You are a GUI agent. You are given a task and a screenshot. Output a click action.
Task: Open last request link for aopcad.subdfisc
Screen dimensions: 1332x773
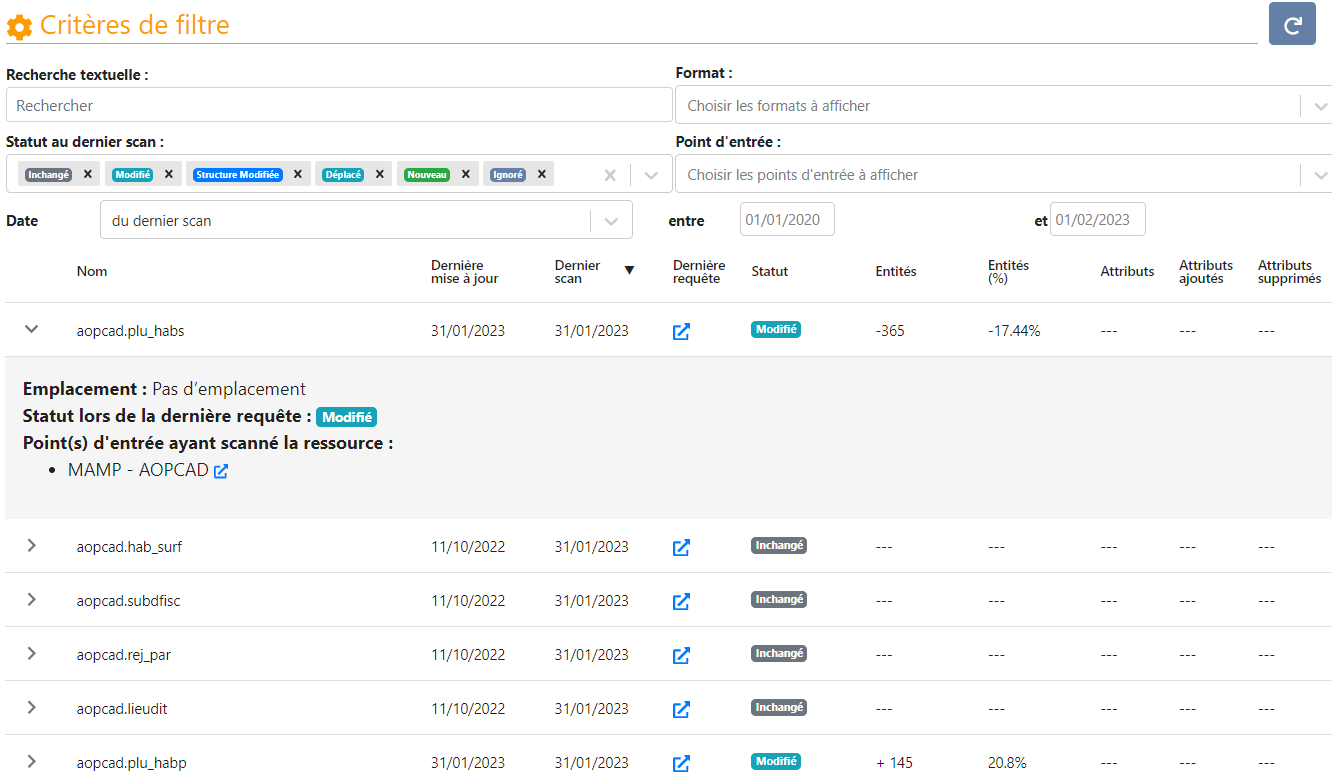[681, 601]
